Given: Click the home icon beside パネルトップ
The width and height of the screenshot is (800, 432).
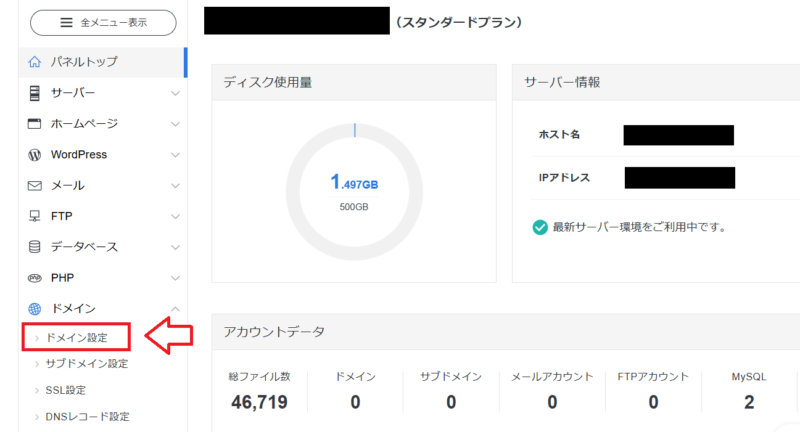Looking at the screenshot, I should (x=34, y=62).
